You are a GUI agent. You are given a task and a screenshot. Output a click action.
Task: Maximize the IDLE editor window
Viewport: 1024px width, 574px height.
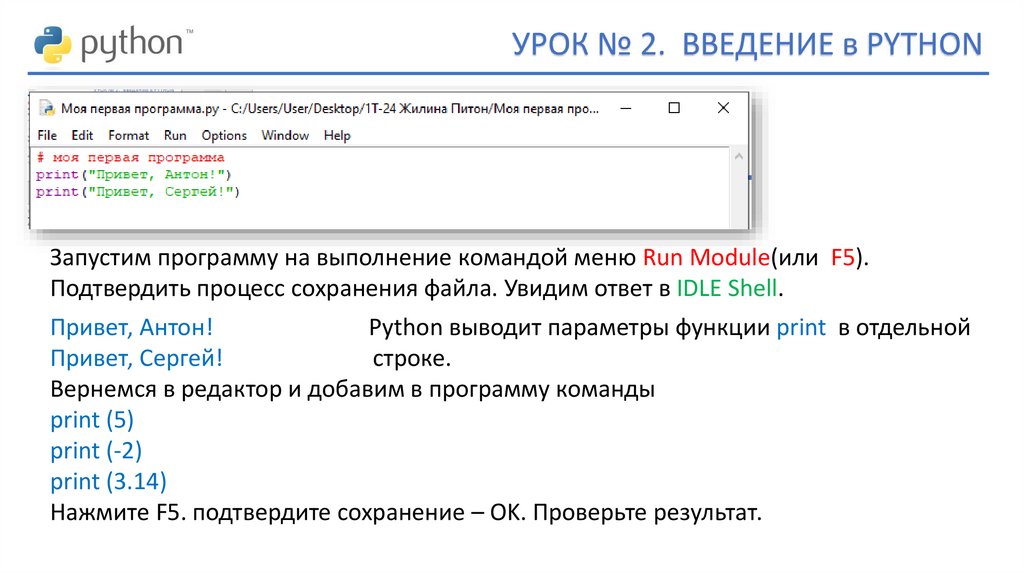pos(674,108)
